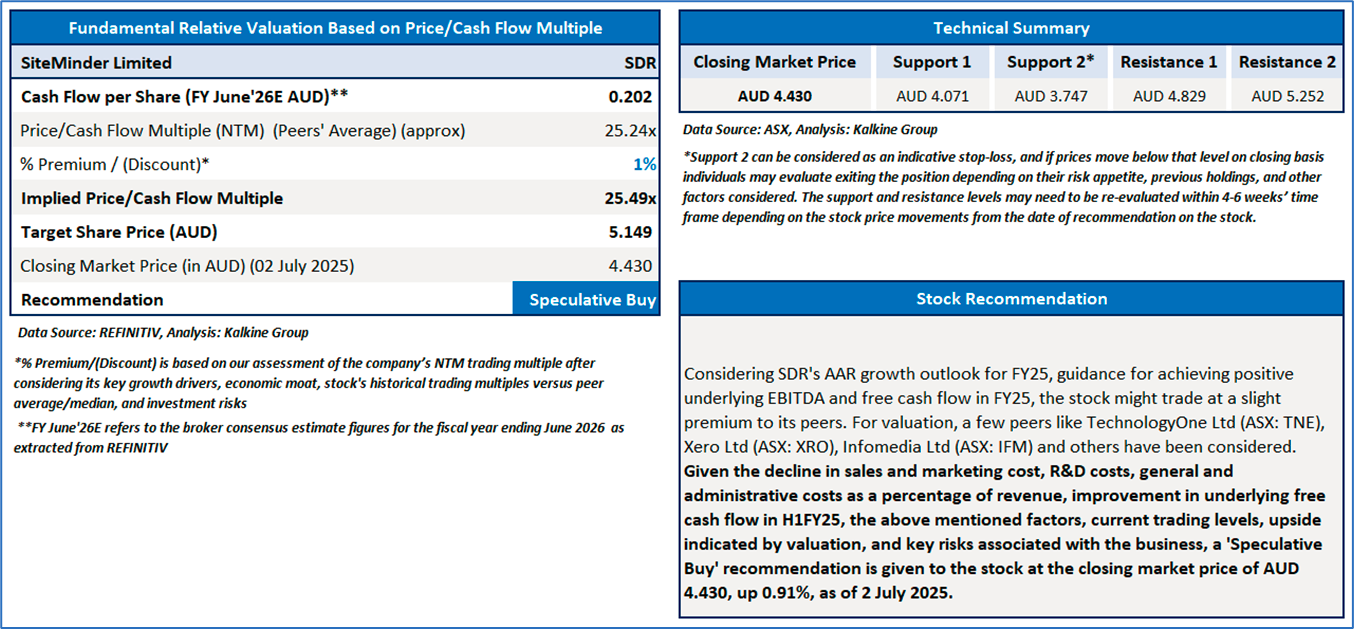Select the SiteMinder Limited company name cell
Viewport: 1354px width, 629px height.
point(96,63)
